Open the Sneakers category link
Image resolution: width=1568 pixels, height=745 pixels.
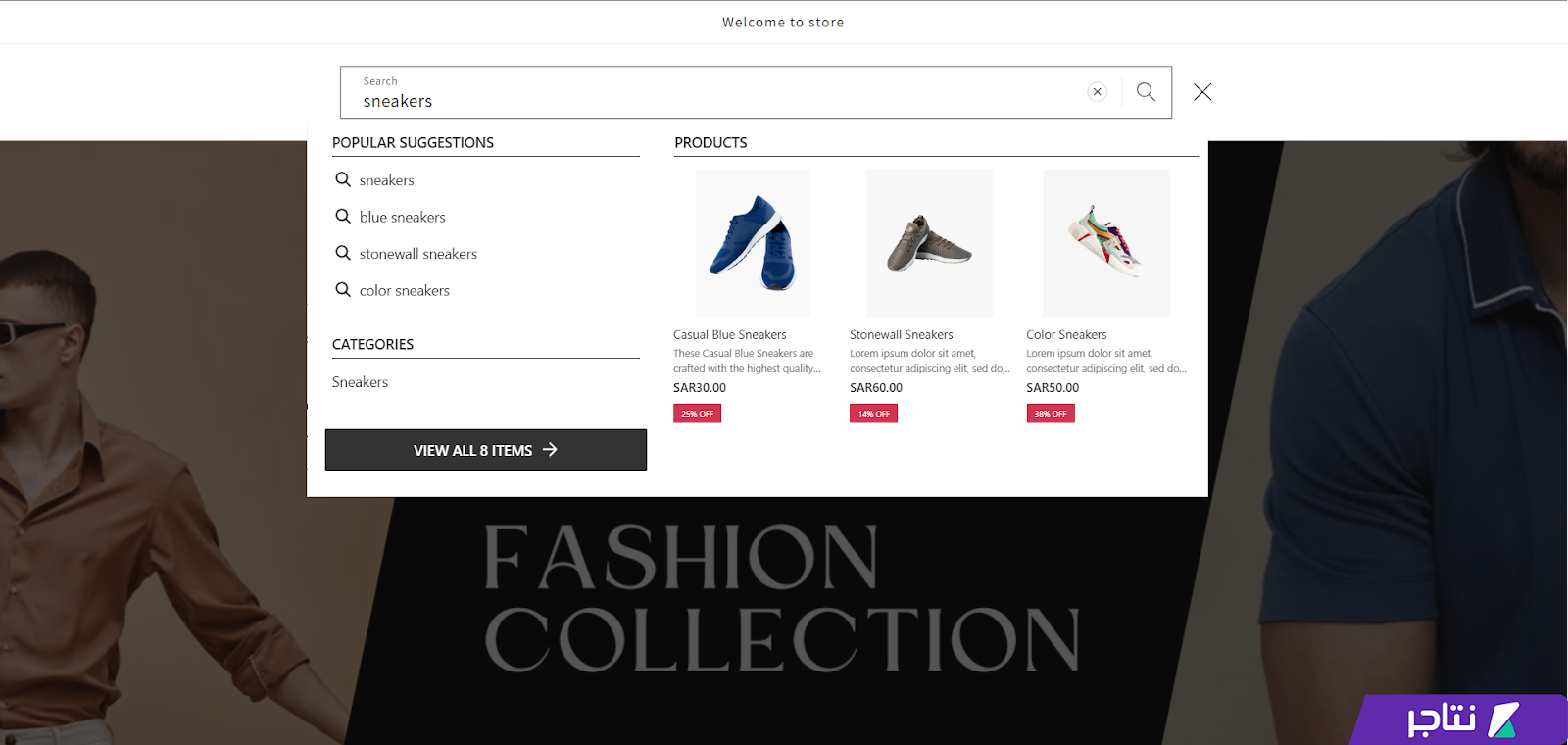[360, 382]
